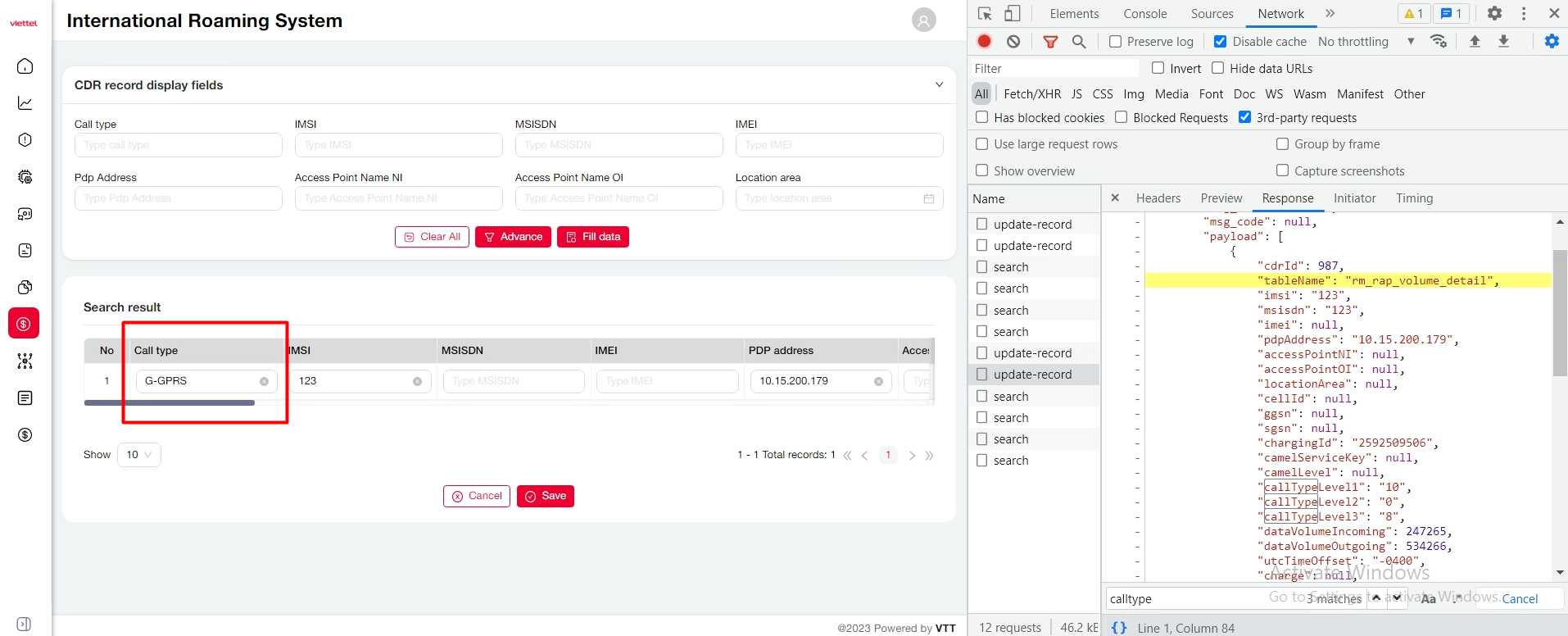Click the horizontal scrollbar under results table
The width and height of the screenshot is (1568, 636).
[x=170, y=402]
